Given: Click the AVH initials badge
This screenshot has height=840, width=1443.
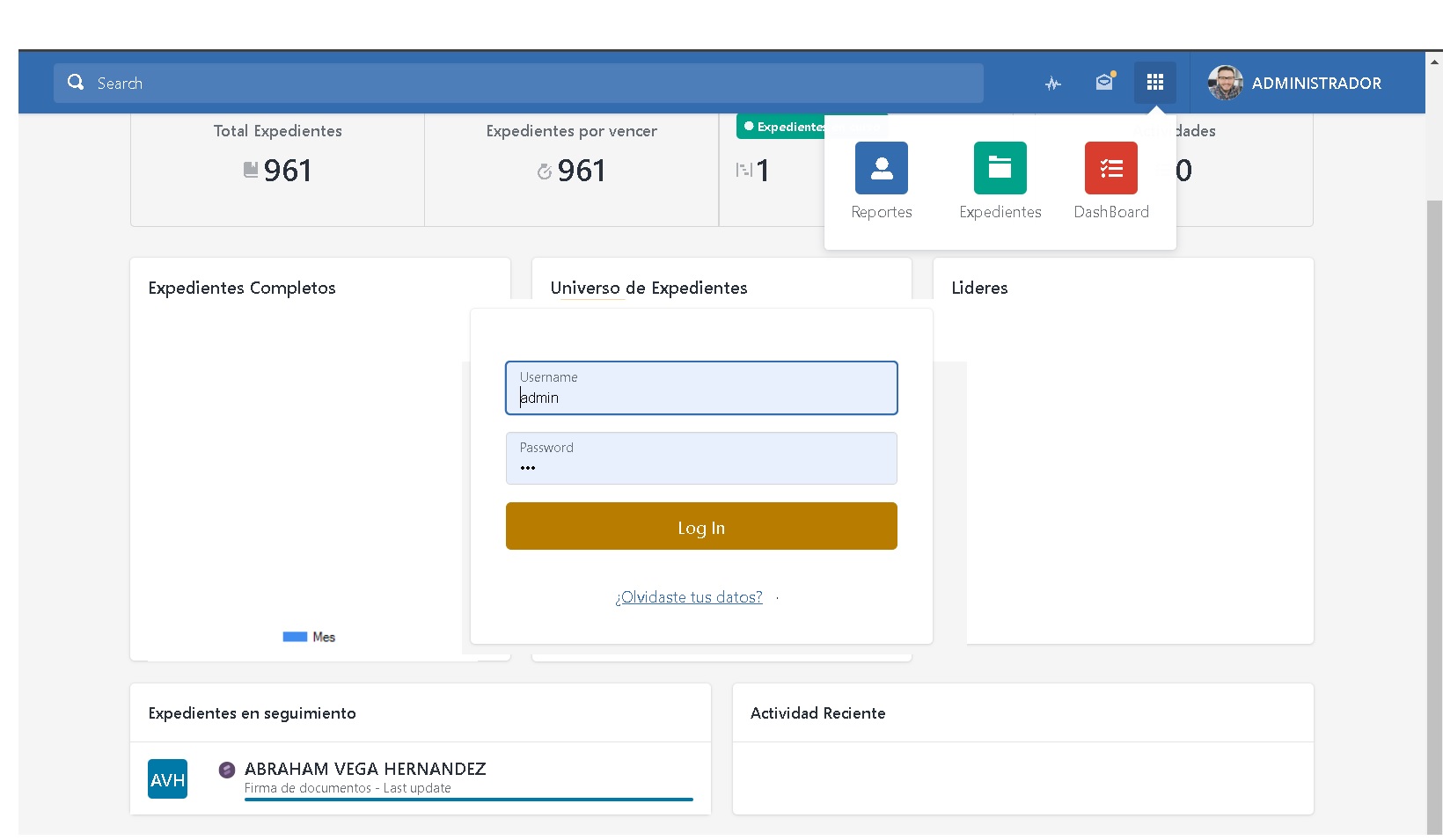Looking at the screenshot, I should [167, 779].
